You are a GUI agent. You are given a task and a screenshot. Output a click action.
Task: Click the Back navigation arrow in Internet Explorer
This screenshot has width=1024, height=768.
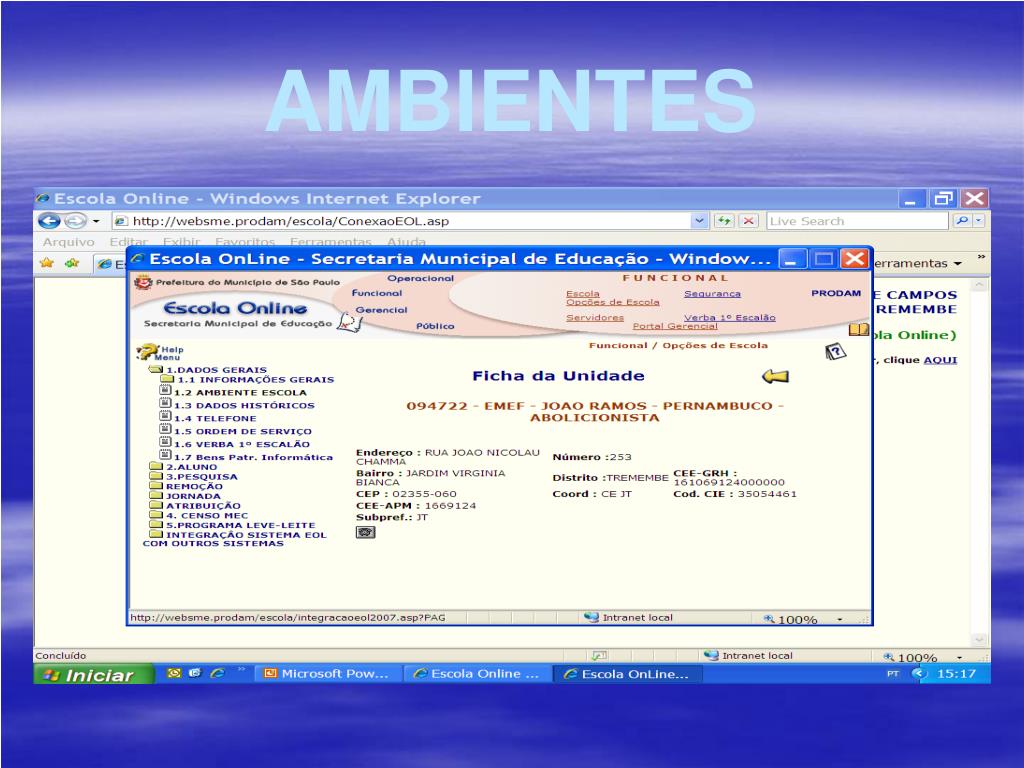point(49,221)
